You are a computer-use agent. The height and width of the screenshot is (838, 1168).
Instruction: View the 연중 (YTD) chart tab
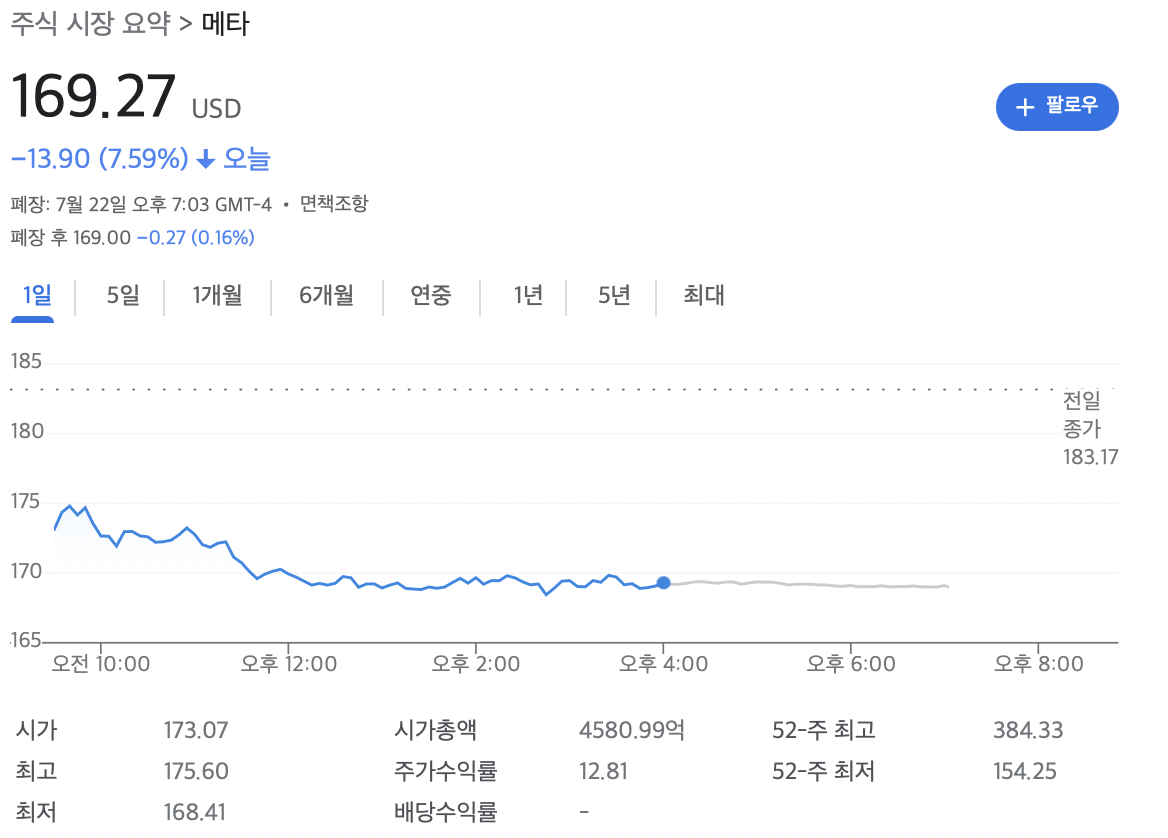pos(431,296)
